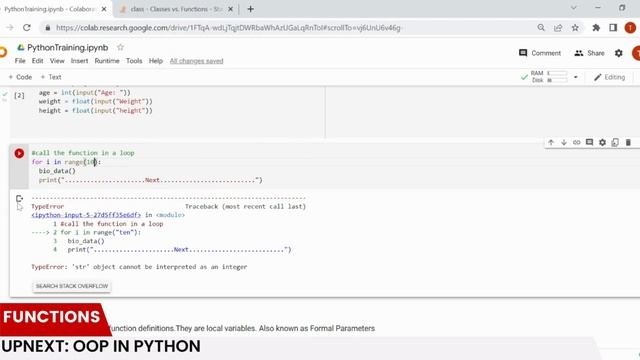The image size is (640, 360).
Task: Open tab search chevron
Action: (573, 8)
